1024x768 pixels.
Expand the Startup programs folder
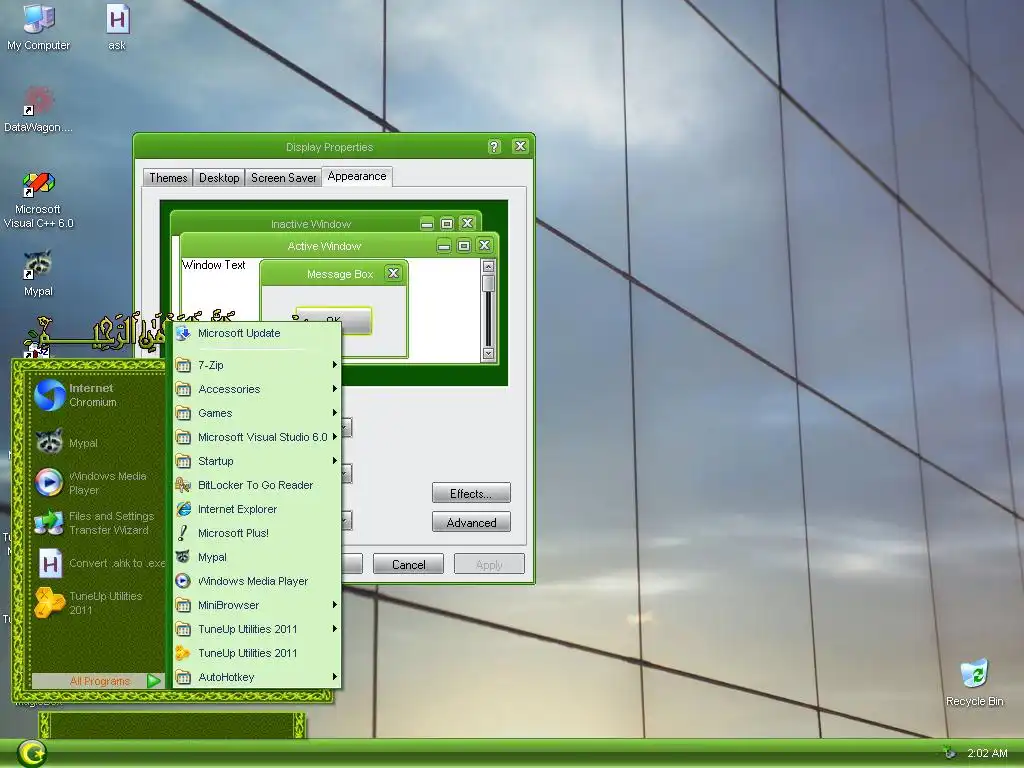click(x=257, y=461)
